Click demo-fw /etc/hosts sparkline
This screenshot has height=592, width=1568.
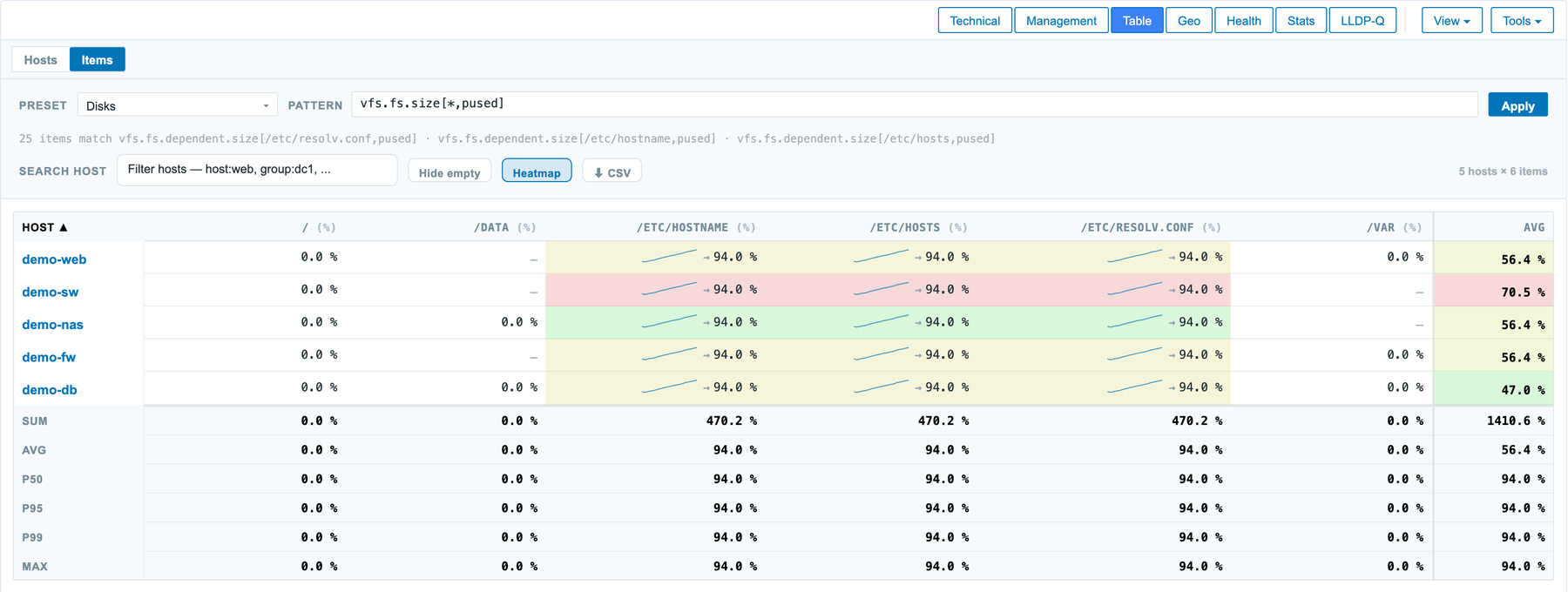(x=881, y=353)
